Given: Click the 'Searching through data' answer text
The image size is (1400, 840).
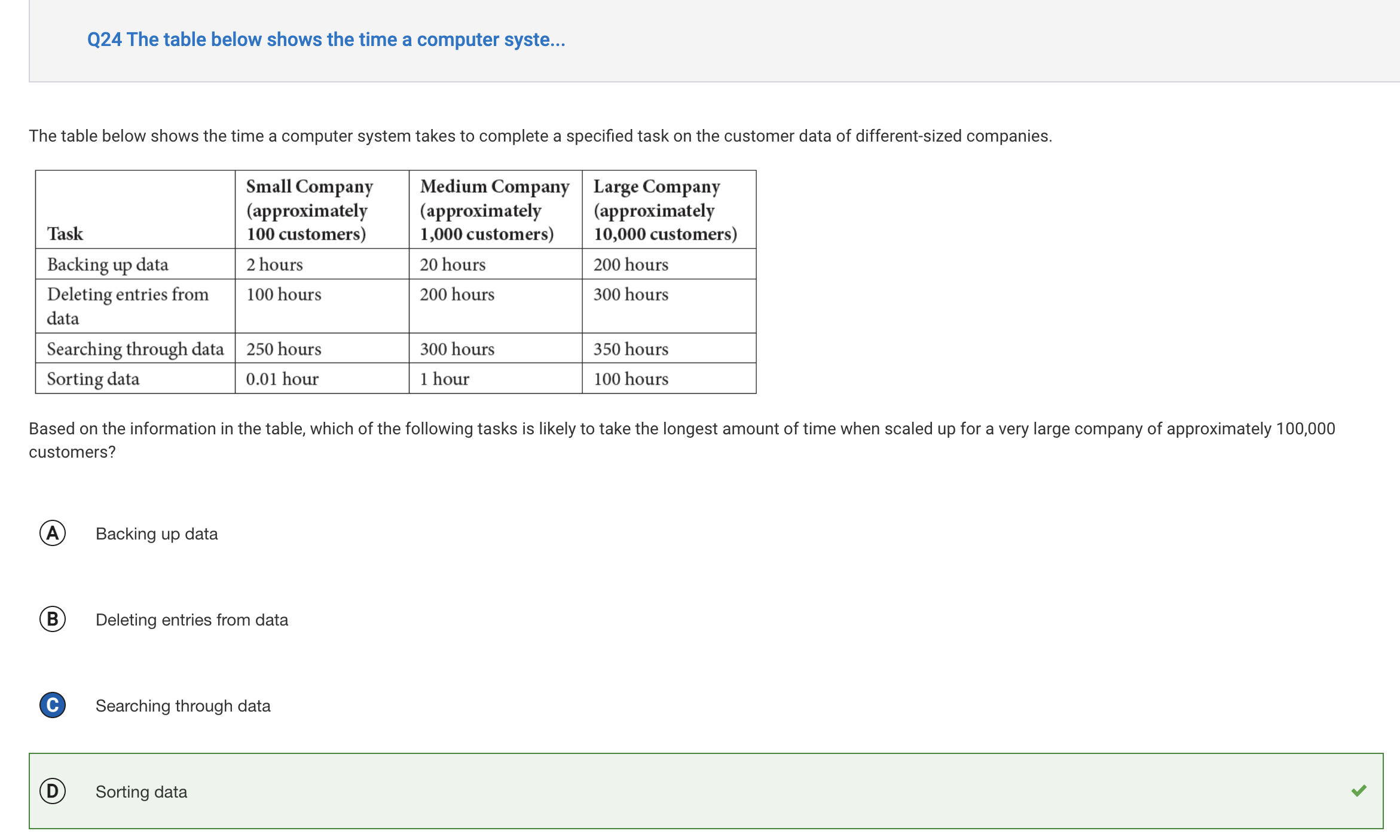Looking at the screenshot, I should pyautogui.click(x=183, y=706).
